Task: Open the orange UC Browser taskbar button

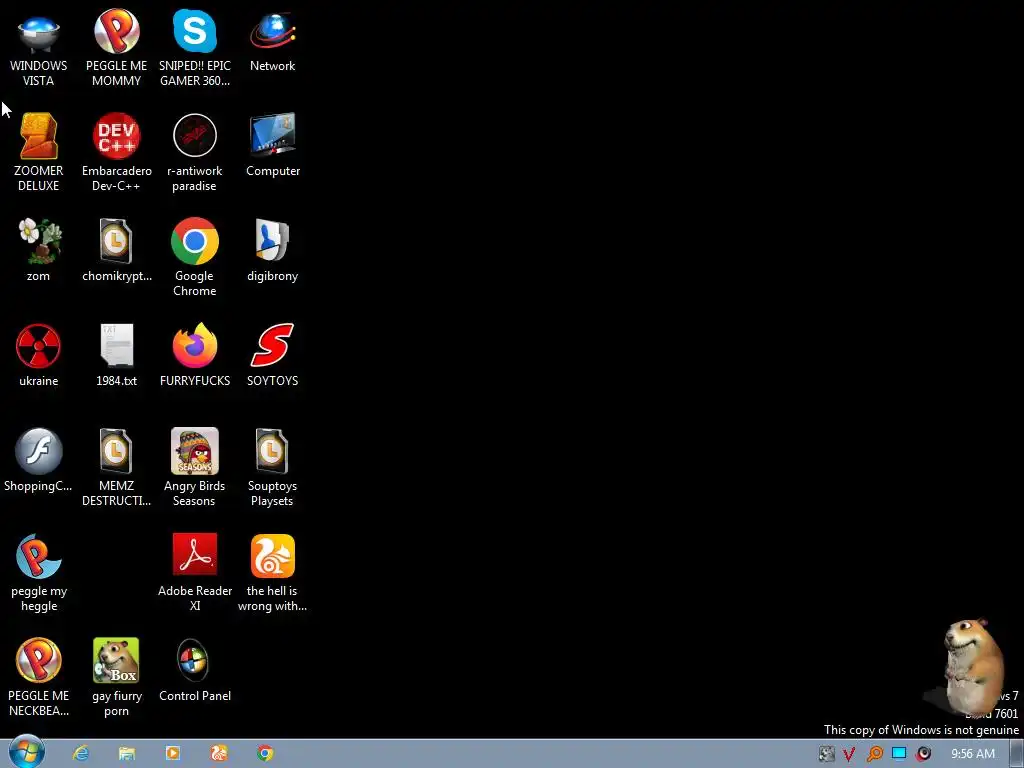Action: pos(219,754)
